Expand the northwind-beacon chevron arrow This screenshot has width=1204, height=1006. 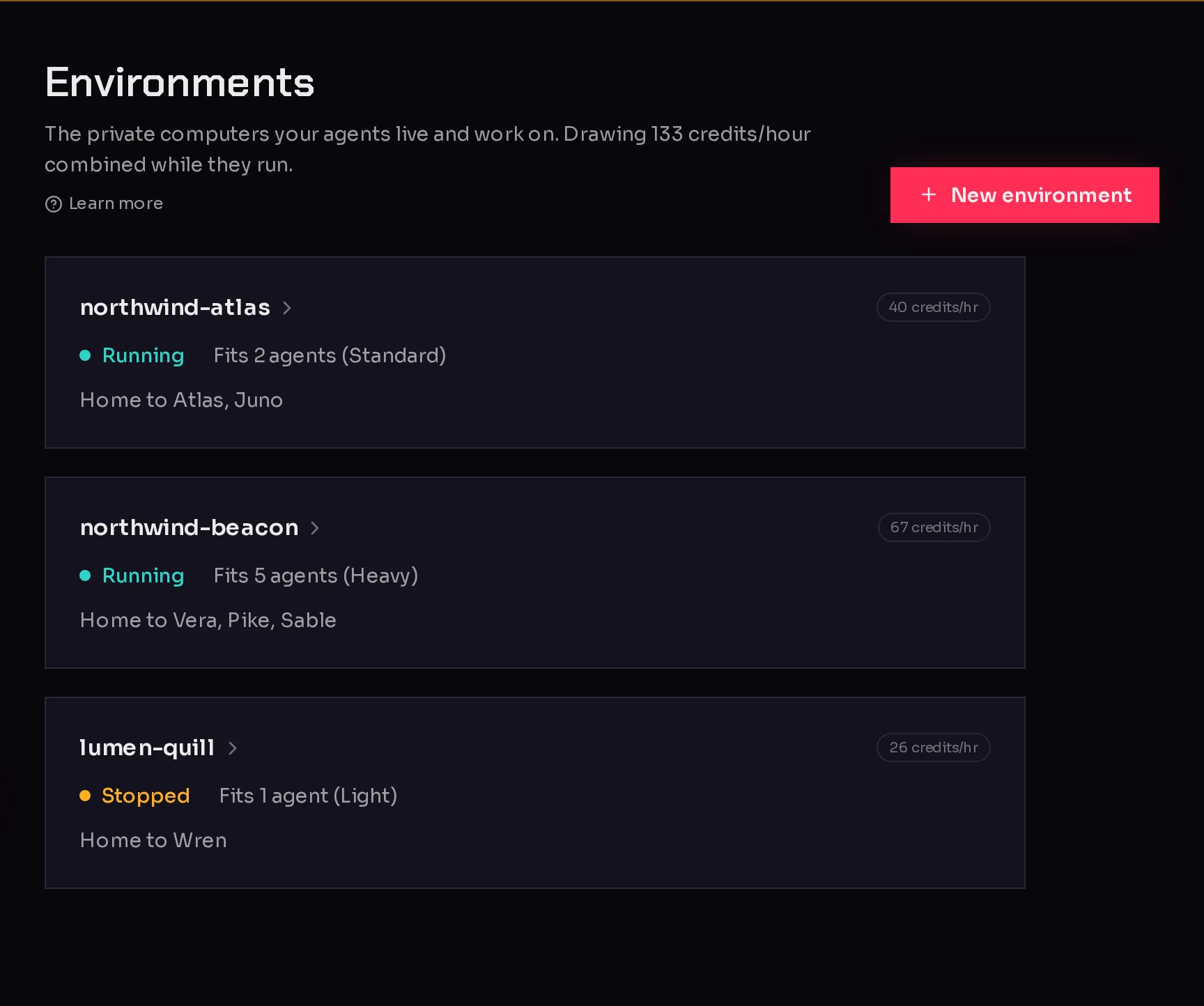click(x=315, y=528)
